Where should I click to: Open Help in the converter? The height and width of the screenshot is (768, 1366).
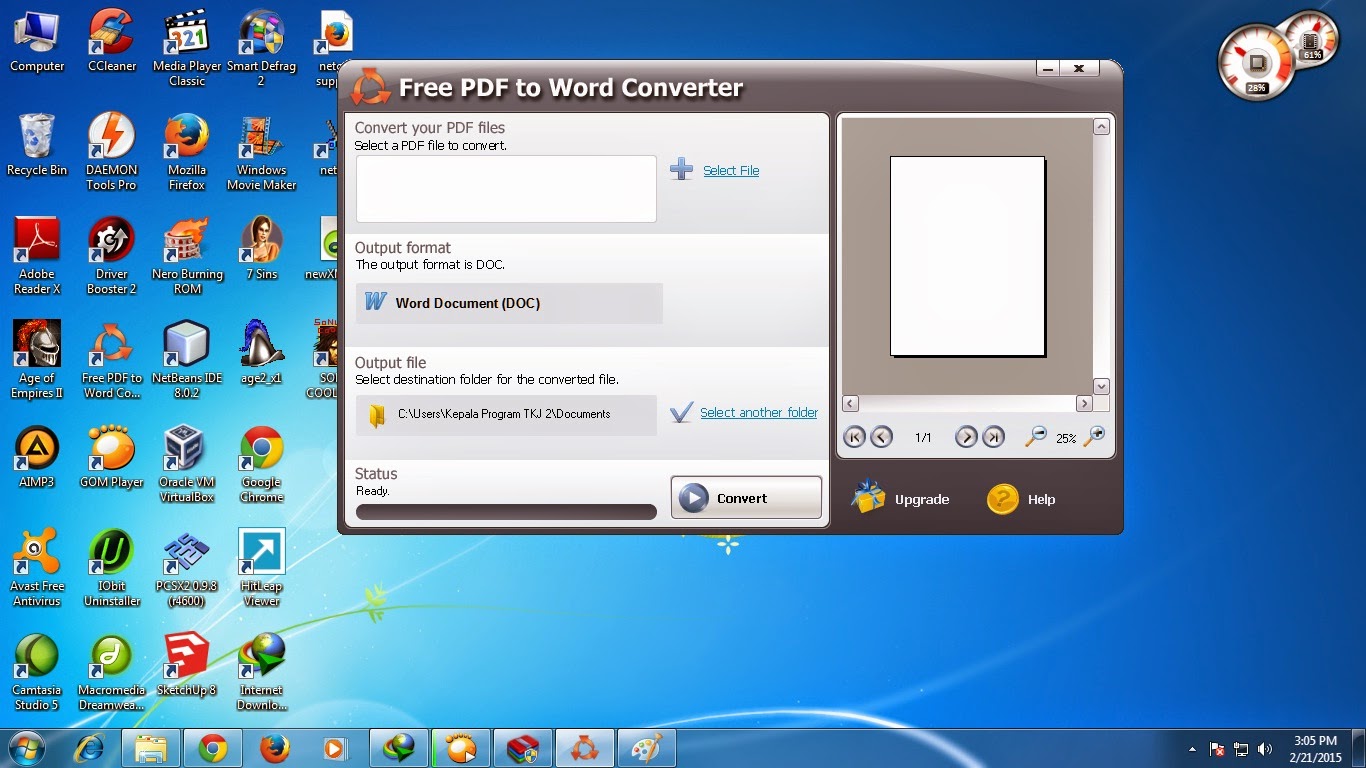pyautogui.click(x=1021, y=499)
